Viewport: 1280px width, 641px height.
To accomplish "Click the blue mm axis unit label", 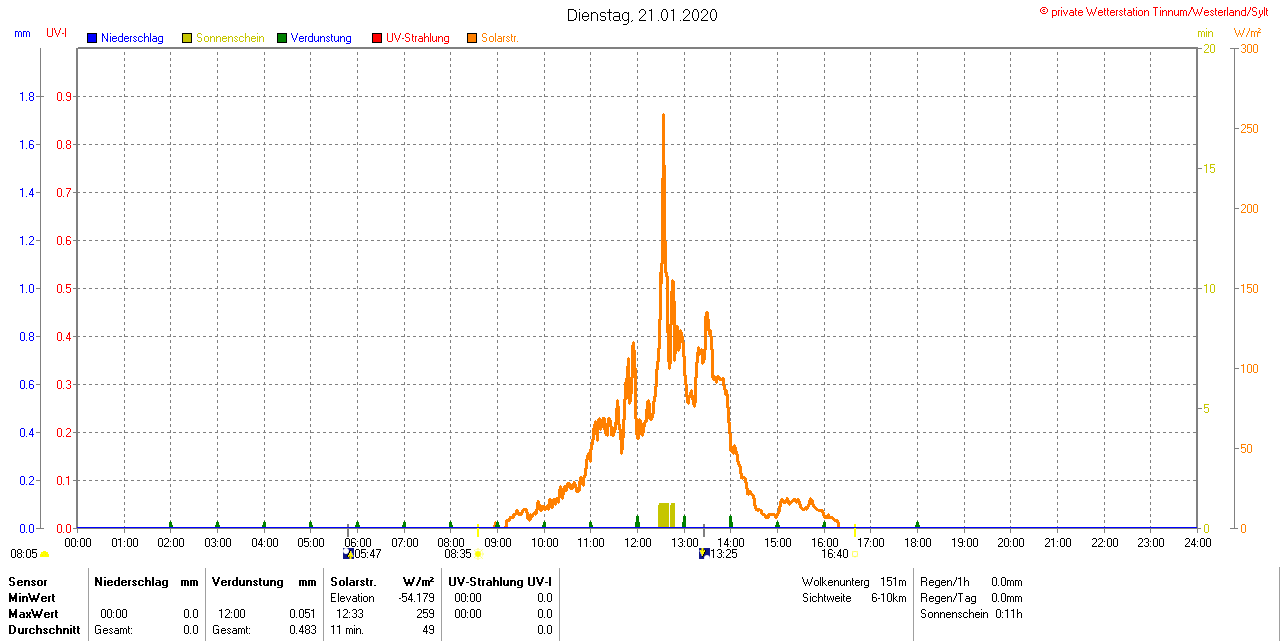I will [x=22, y=33].
